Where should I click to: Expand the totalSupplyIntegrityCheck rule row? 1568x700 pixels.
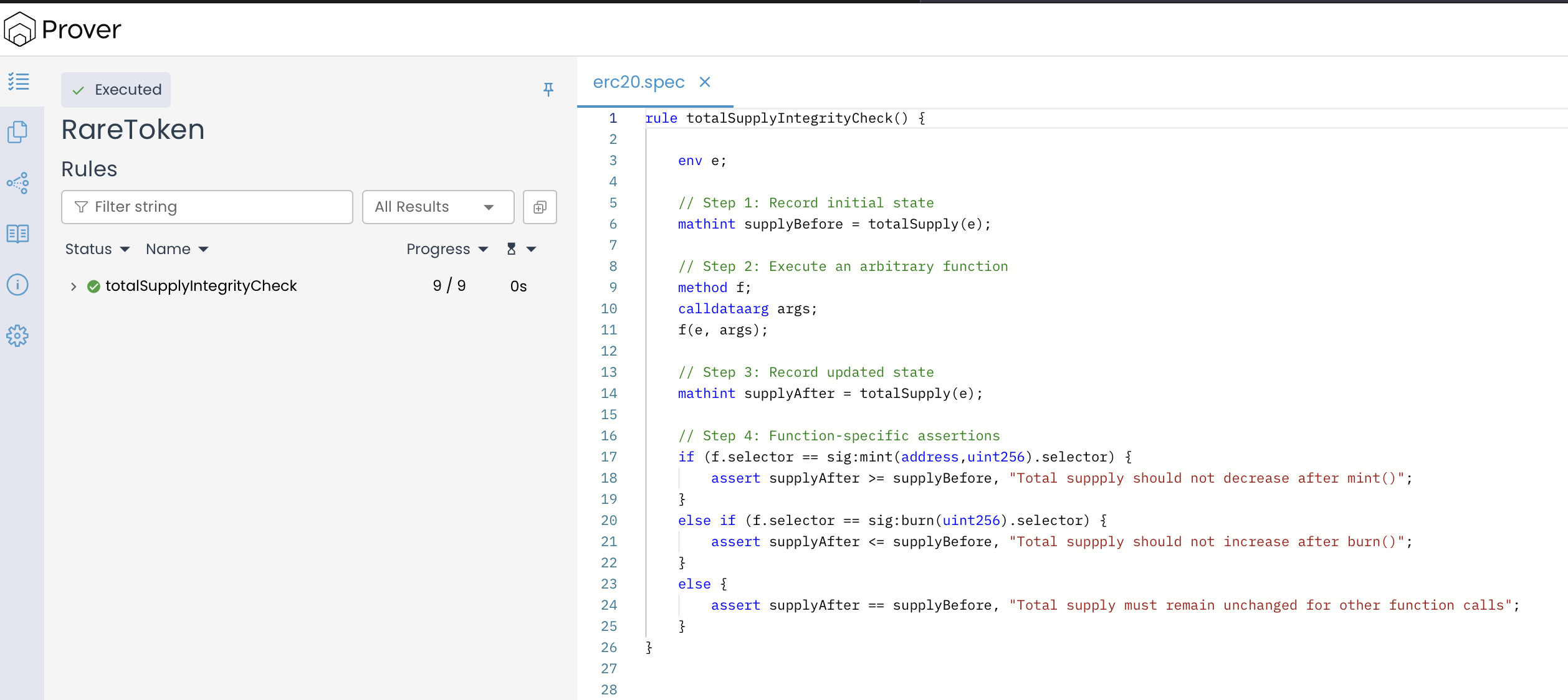[74, 286]
